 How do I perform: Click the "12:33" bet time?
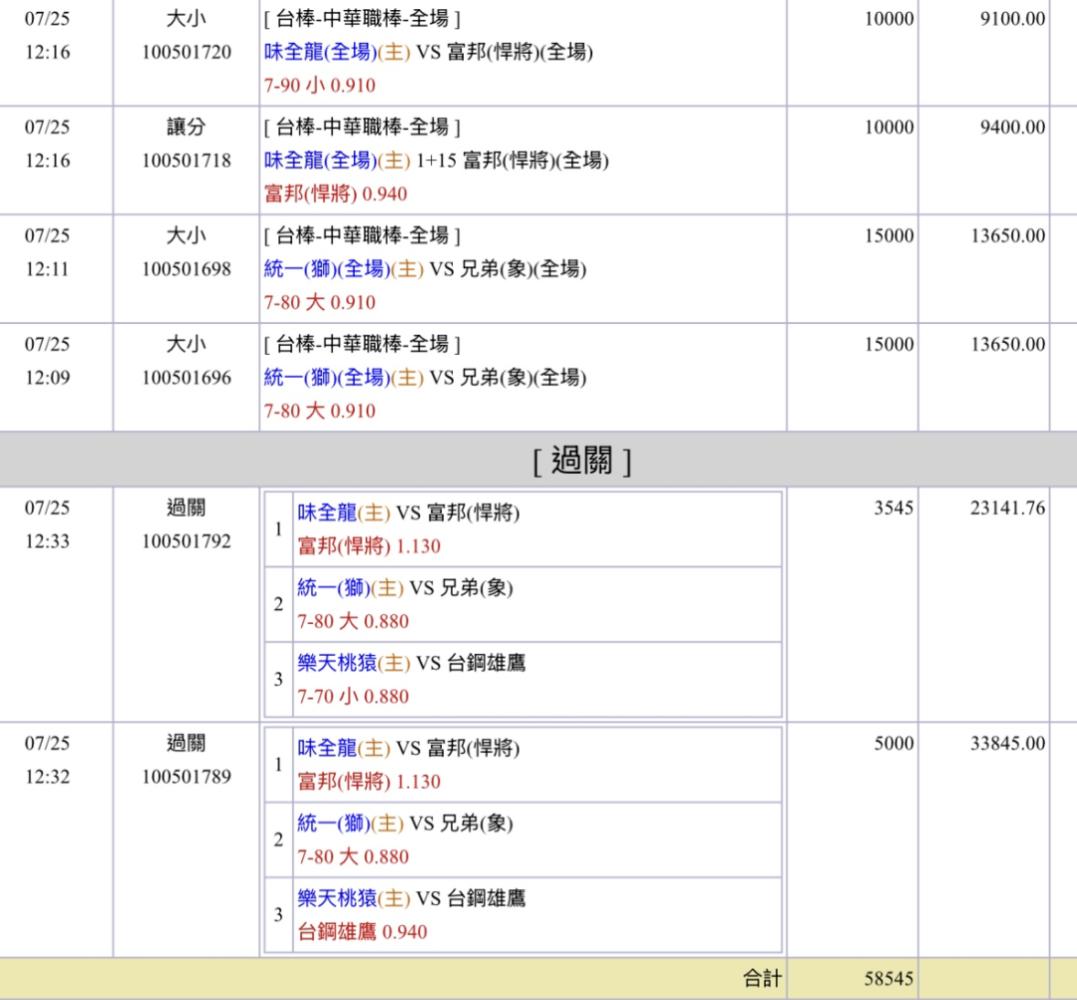(x=47, y=542)
